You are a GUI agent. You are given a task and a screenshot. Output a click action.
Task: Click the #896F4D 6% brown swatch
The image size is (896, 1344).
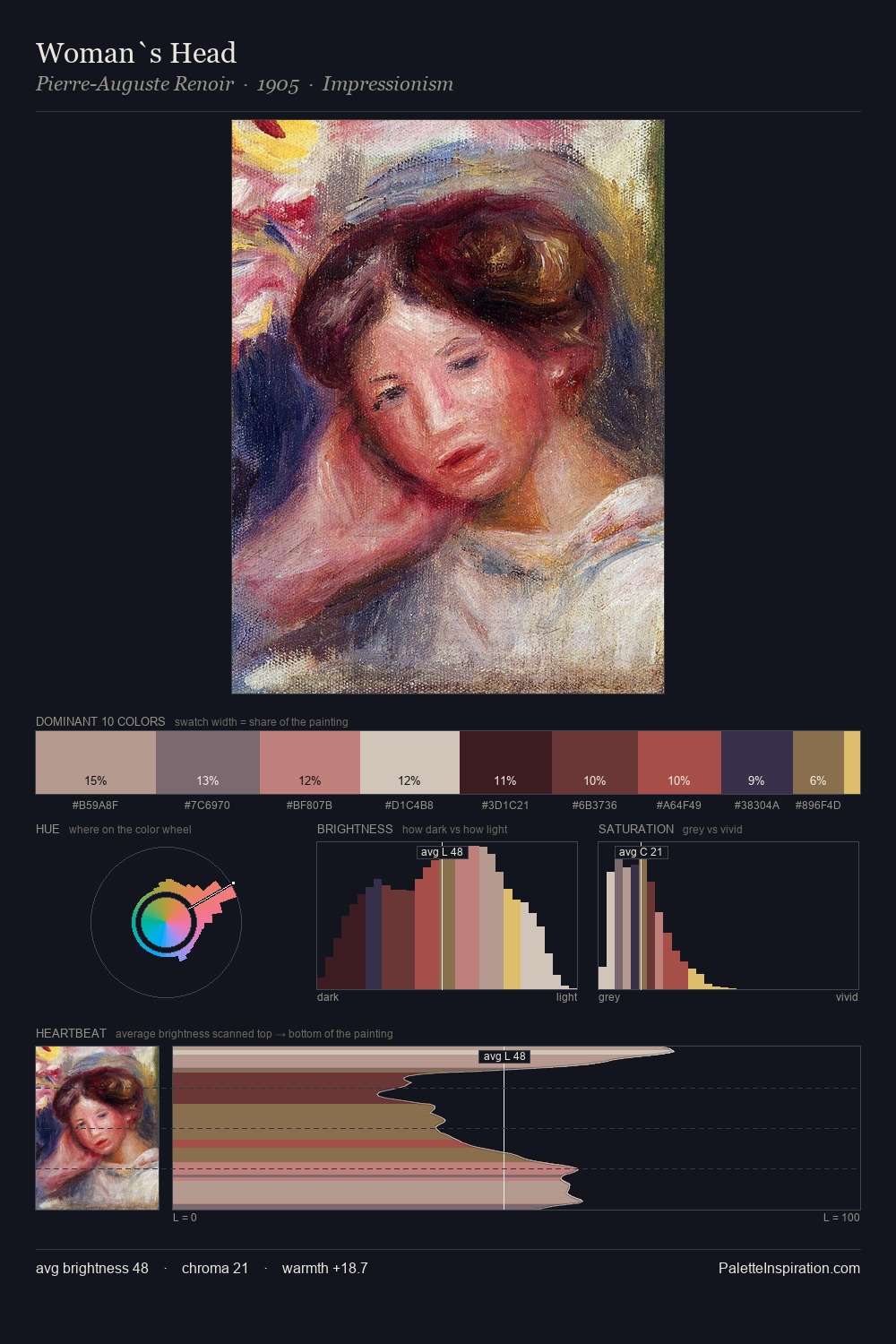pyautogui.click(x=818, y=762)
